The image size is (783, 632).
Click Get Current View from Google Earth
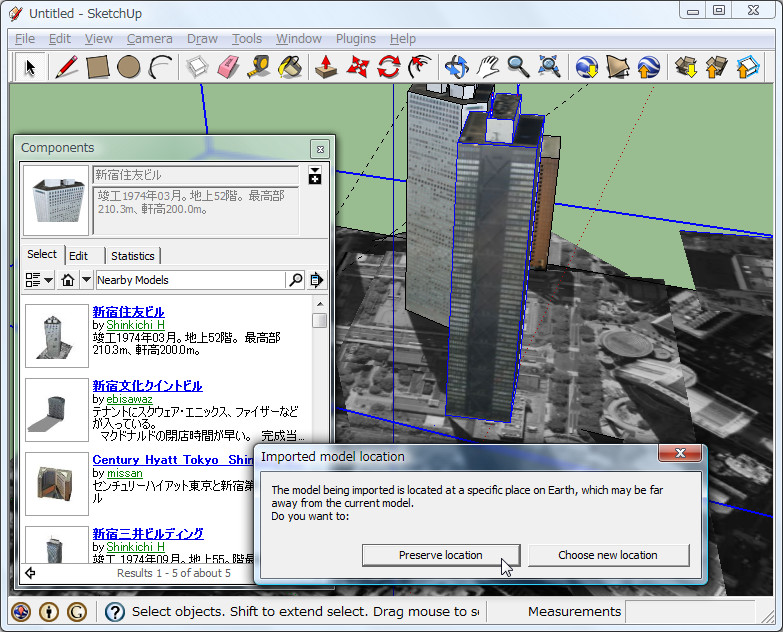pyautogui.click(x=587, y=67)
